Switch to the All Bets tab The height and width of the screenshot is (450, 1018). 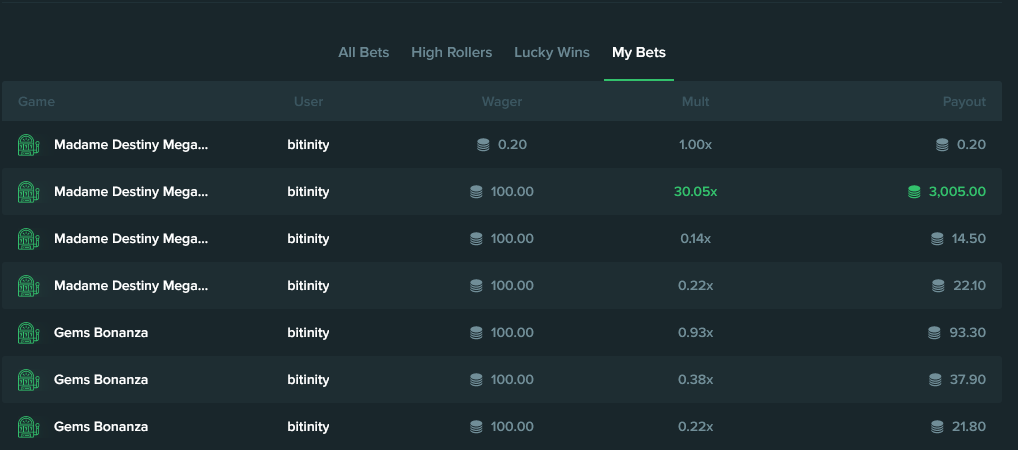tap(364, 53)
